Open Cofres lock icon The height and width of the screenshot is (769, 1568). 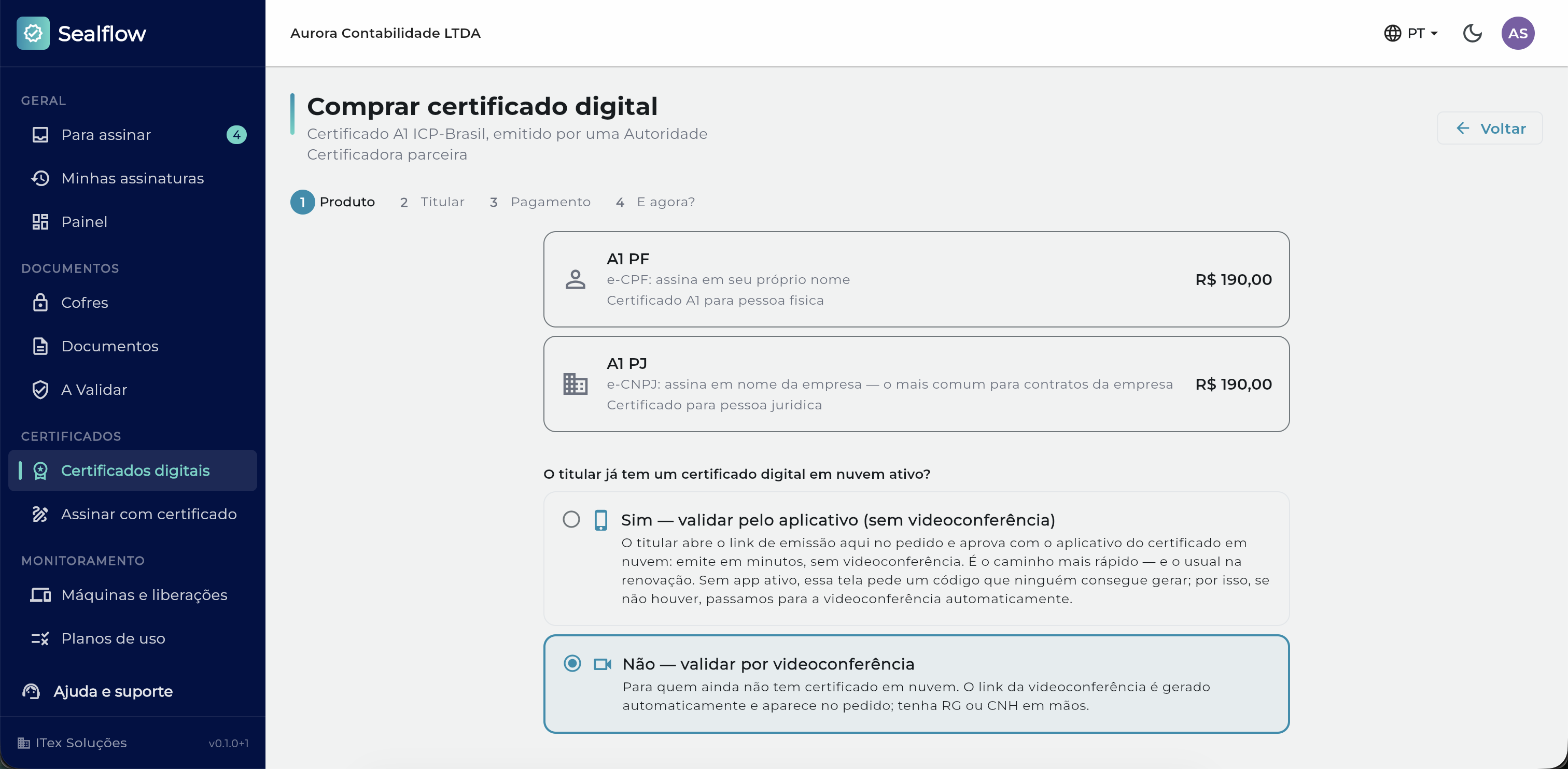[x=40, y=303]
